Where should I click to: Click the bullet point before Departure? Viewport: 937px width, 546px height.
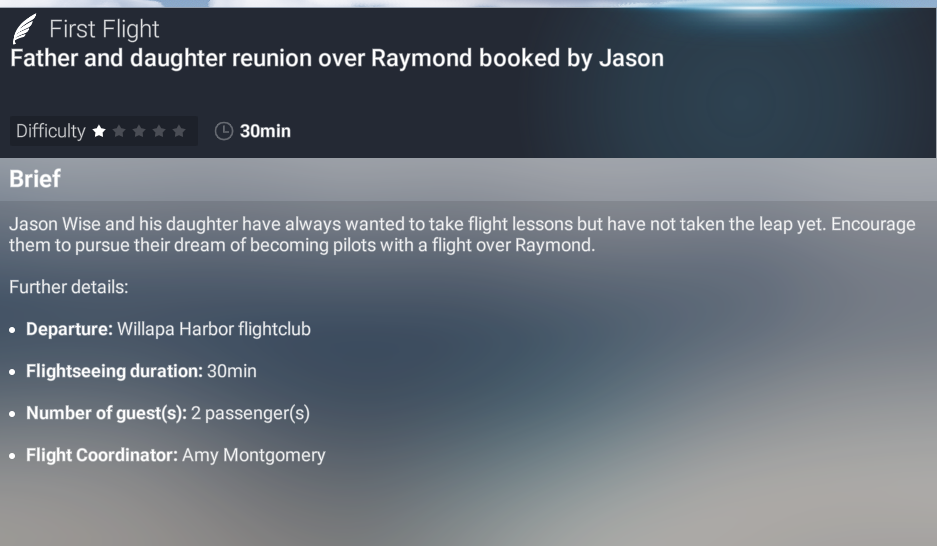(13, 330)
